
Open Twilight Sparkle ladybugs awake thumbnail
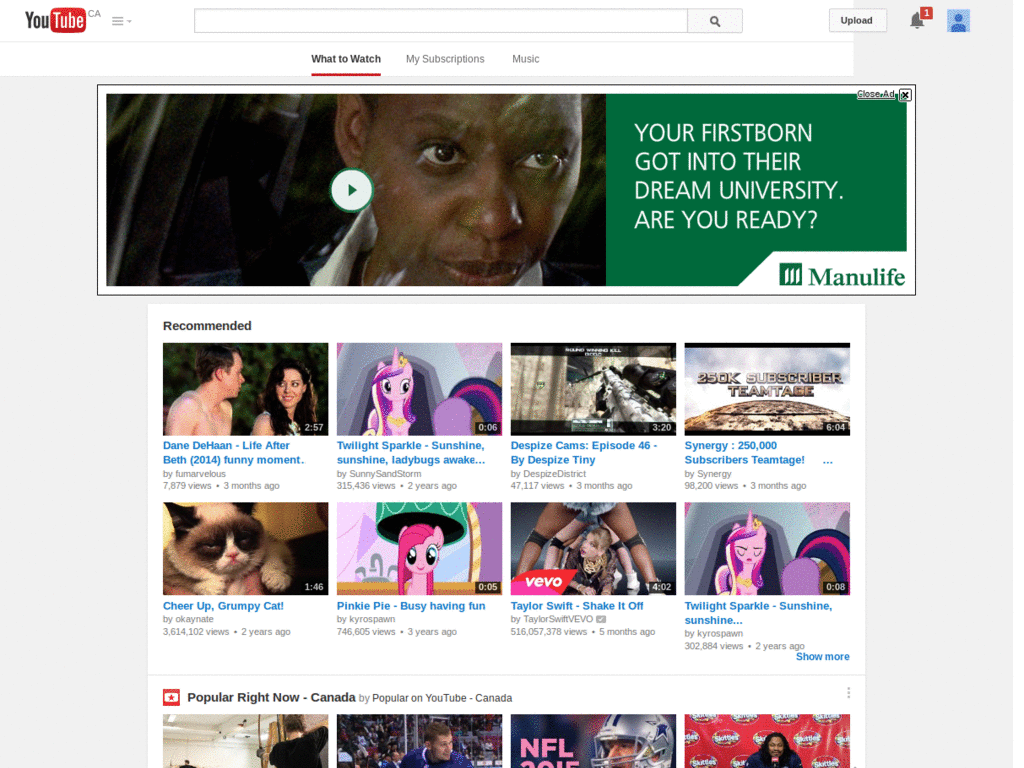[419, 389]
